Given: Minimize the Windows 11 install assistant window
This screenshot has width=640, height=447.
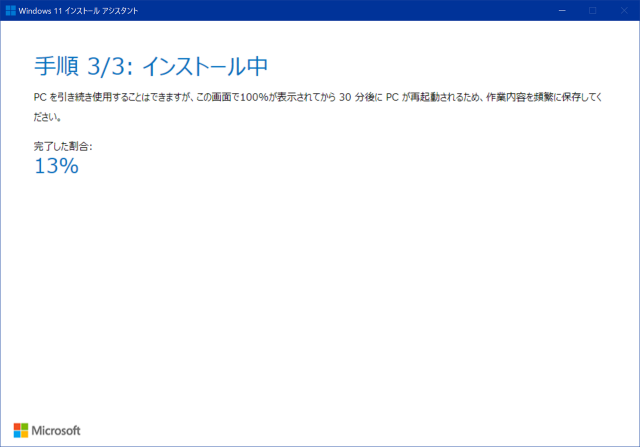Looking at the screenshot, I should point(562,11).
